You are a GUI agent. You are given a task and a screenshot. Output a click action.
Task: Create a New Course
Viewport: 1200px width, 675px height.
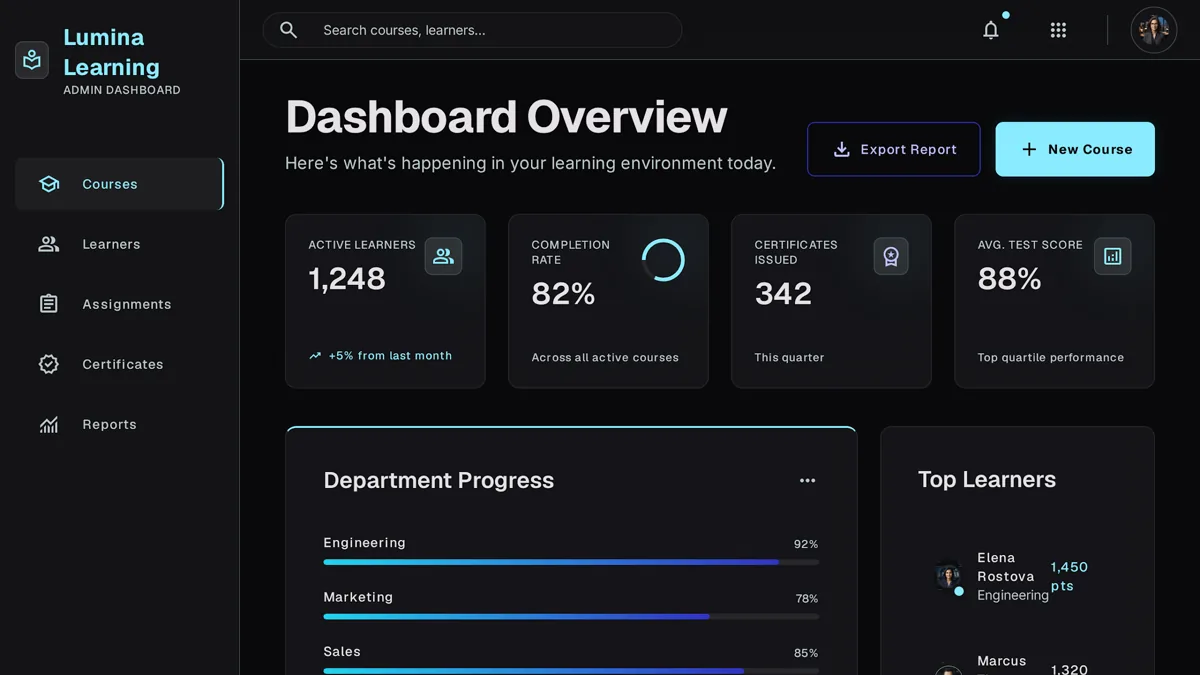point(1075,149)
